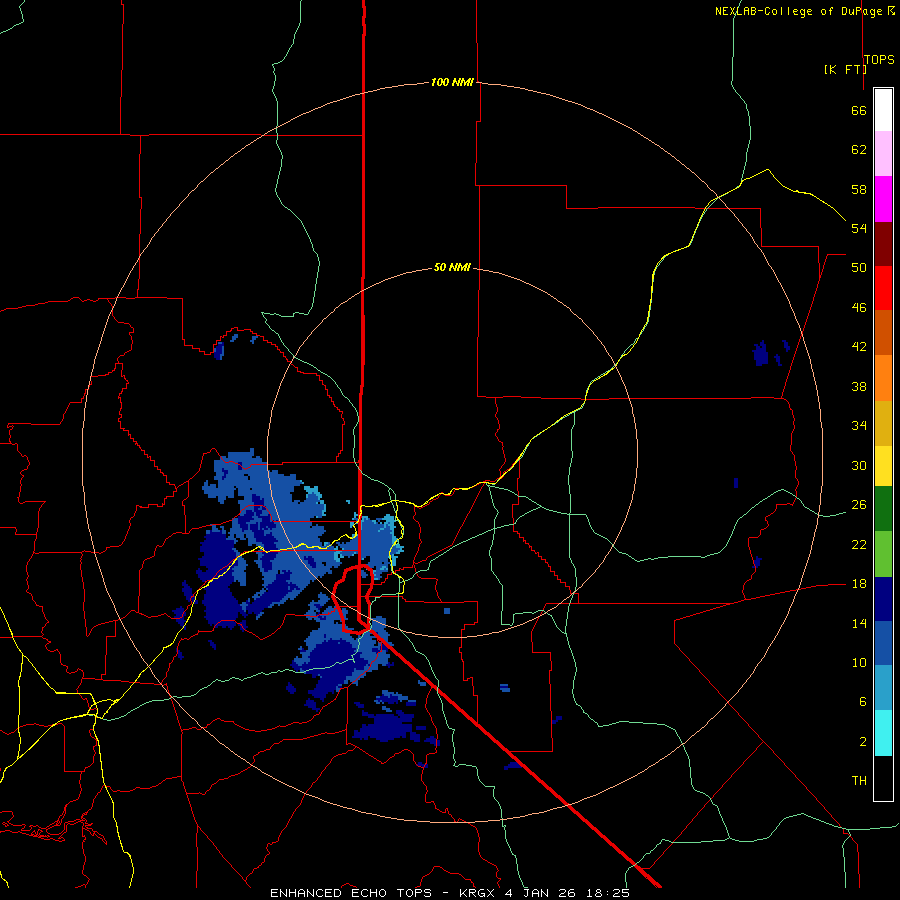Select the dark red legend swatch
This screenshot has width=900, height=900.
[883, 243]
